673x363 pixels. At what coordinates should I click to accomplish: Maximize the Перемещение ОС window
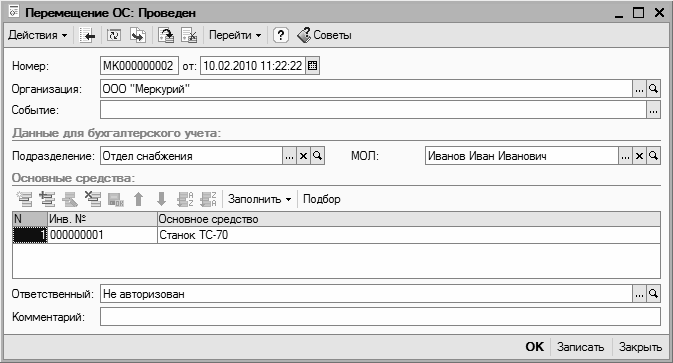point(639,13)
